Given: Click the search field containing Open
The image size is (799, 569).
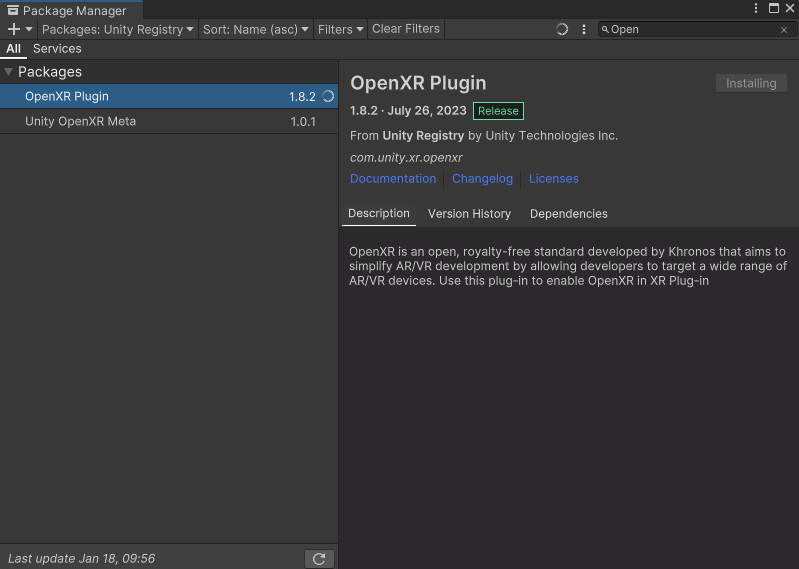Looking at the screenshot, I should 696,30.
